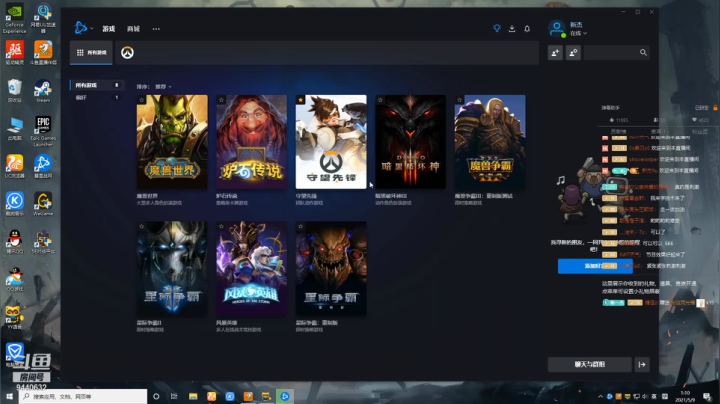This screenshot has width=720, height=404.
Task: Open the Recycle Bin desktop icon
Action: (x=15, y=91)
